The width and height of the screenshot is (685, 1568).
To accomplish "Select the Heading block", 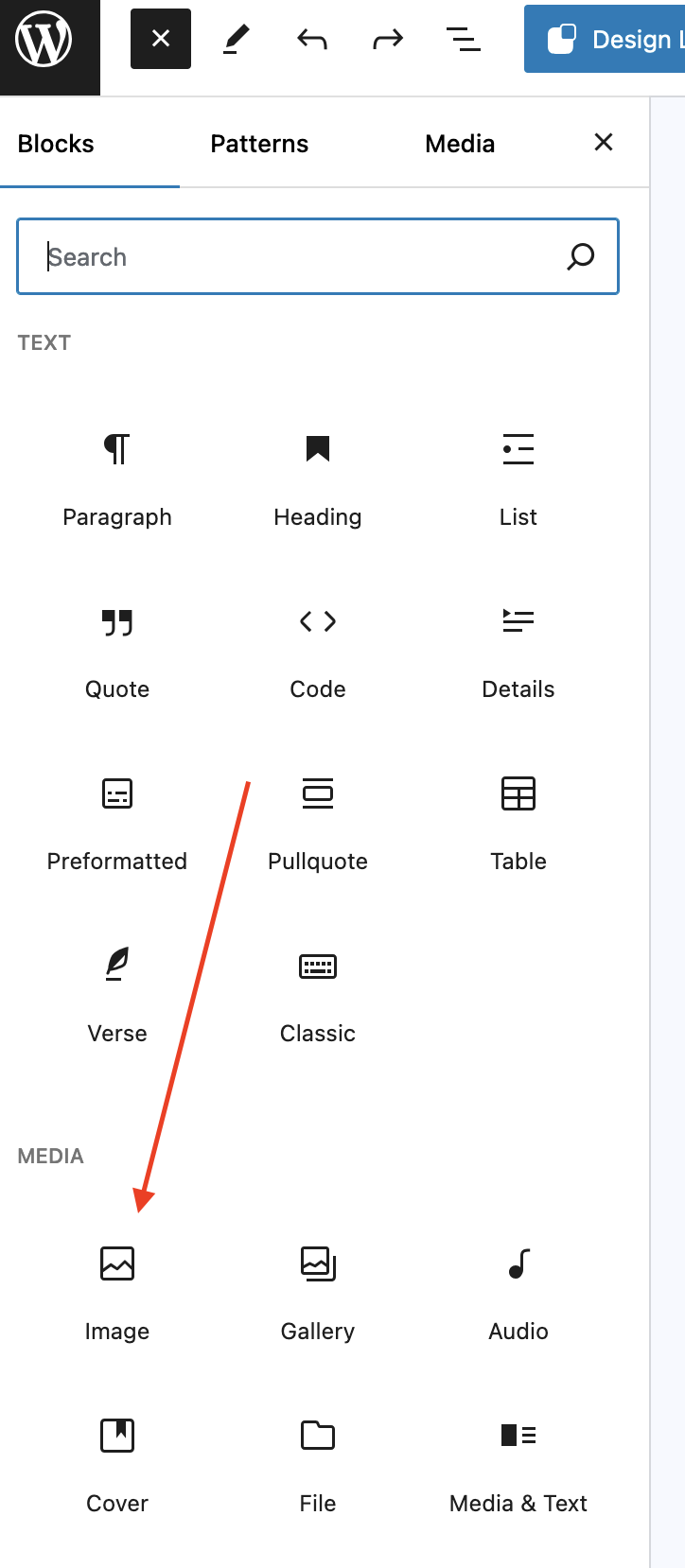I will coord(318,478).
